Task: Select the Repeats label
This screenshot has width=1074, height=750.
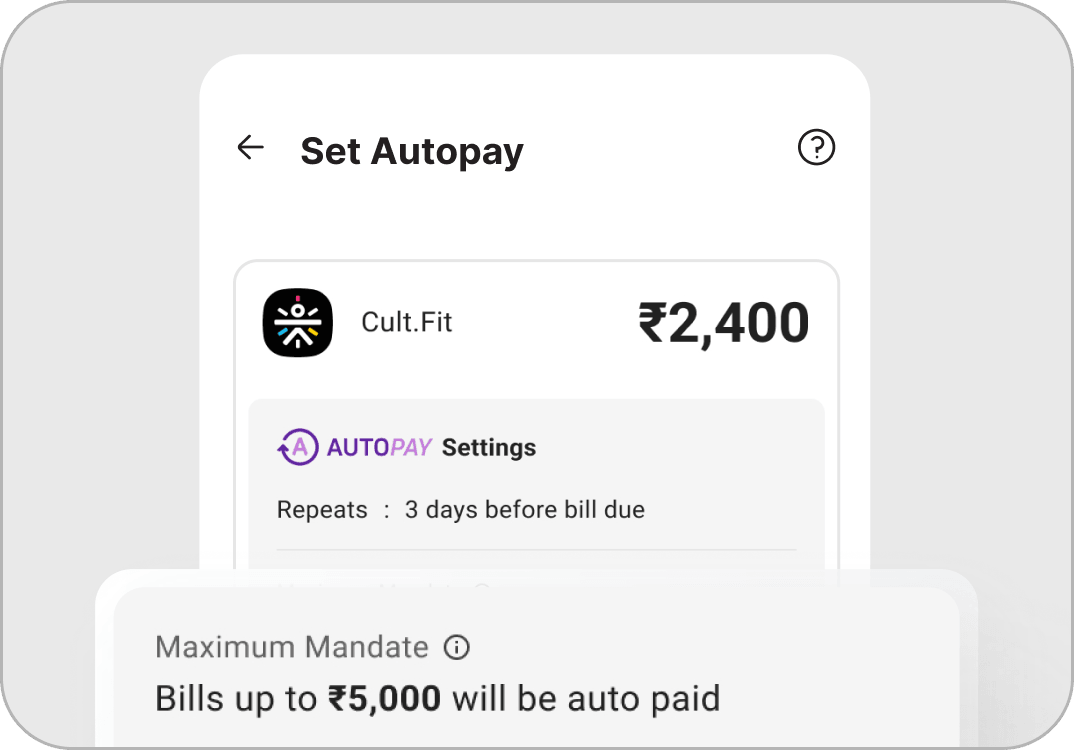Action: [322, 509]
